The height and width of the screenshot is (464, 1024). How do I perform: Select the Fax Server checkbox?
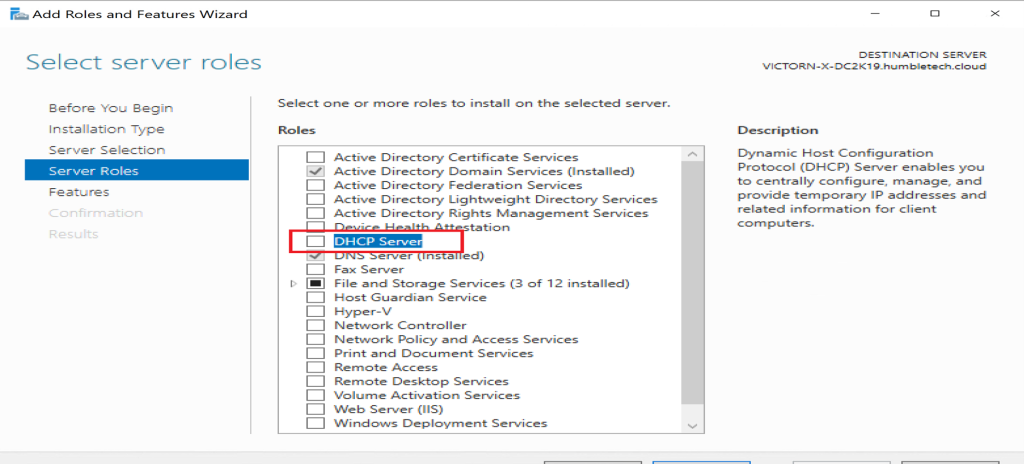click(315, 269)
